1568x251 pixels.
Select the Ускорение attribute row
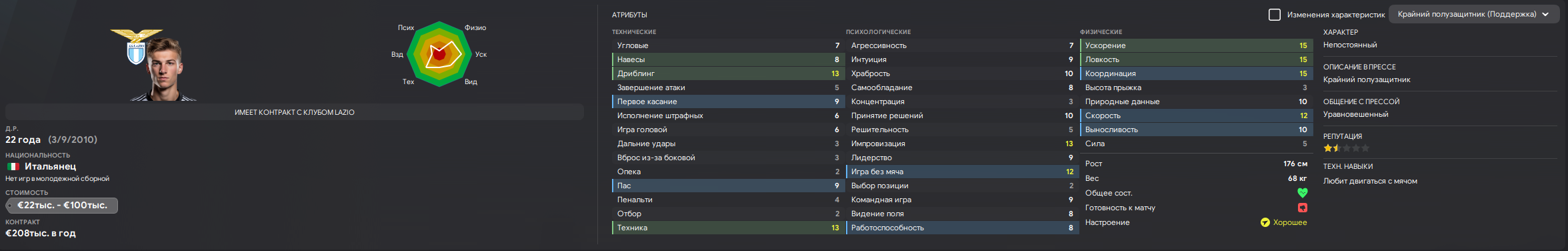[1196, 45]
